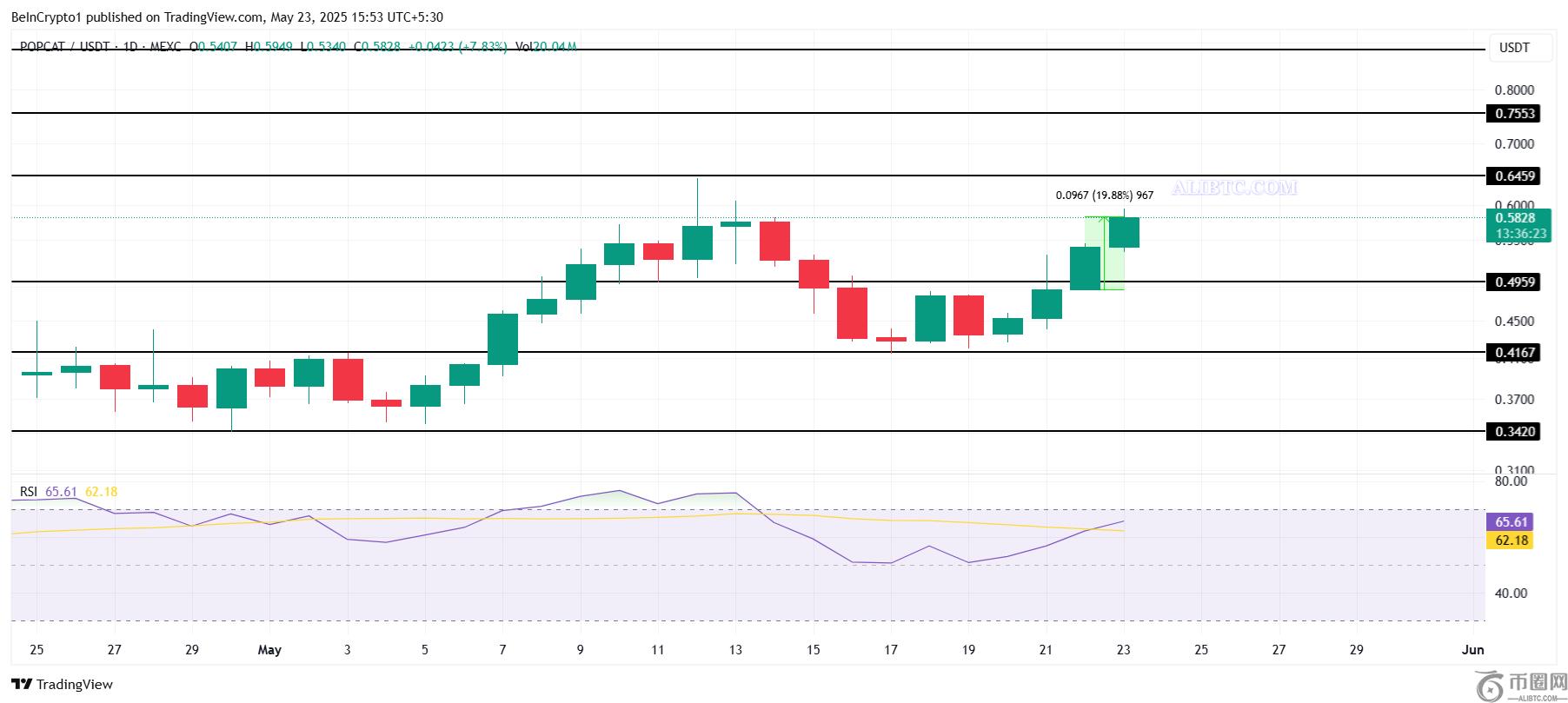Viewport: 1568px width, 703px height.
Task: Click the yellow RSI average tag 62.18
Action: tap(1512, 541)
